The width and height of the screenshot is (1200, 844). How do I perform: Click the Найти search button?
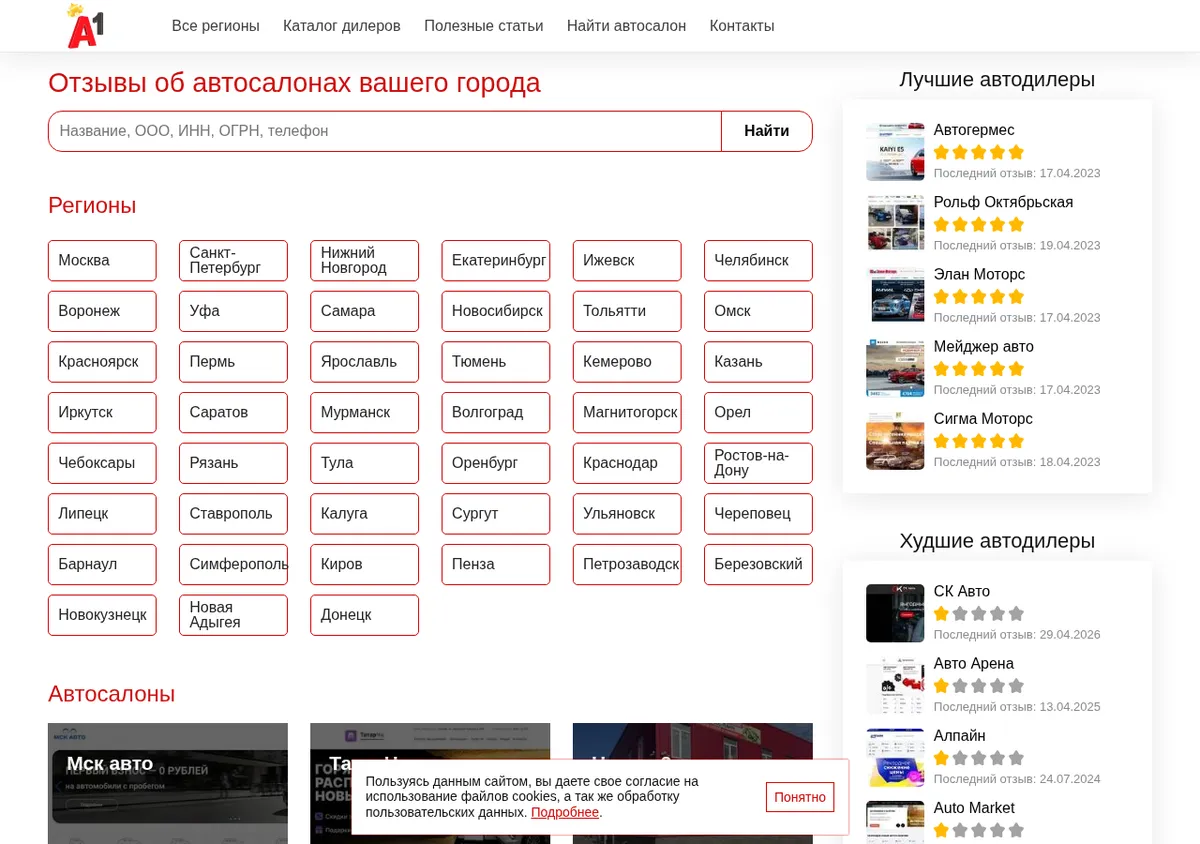pos(767,131)
